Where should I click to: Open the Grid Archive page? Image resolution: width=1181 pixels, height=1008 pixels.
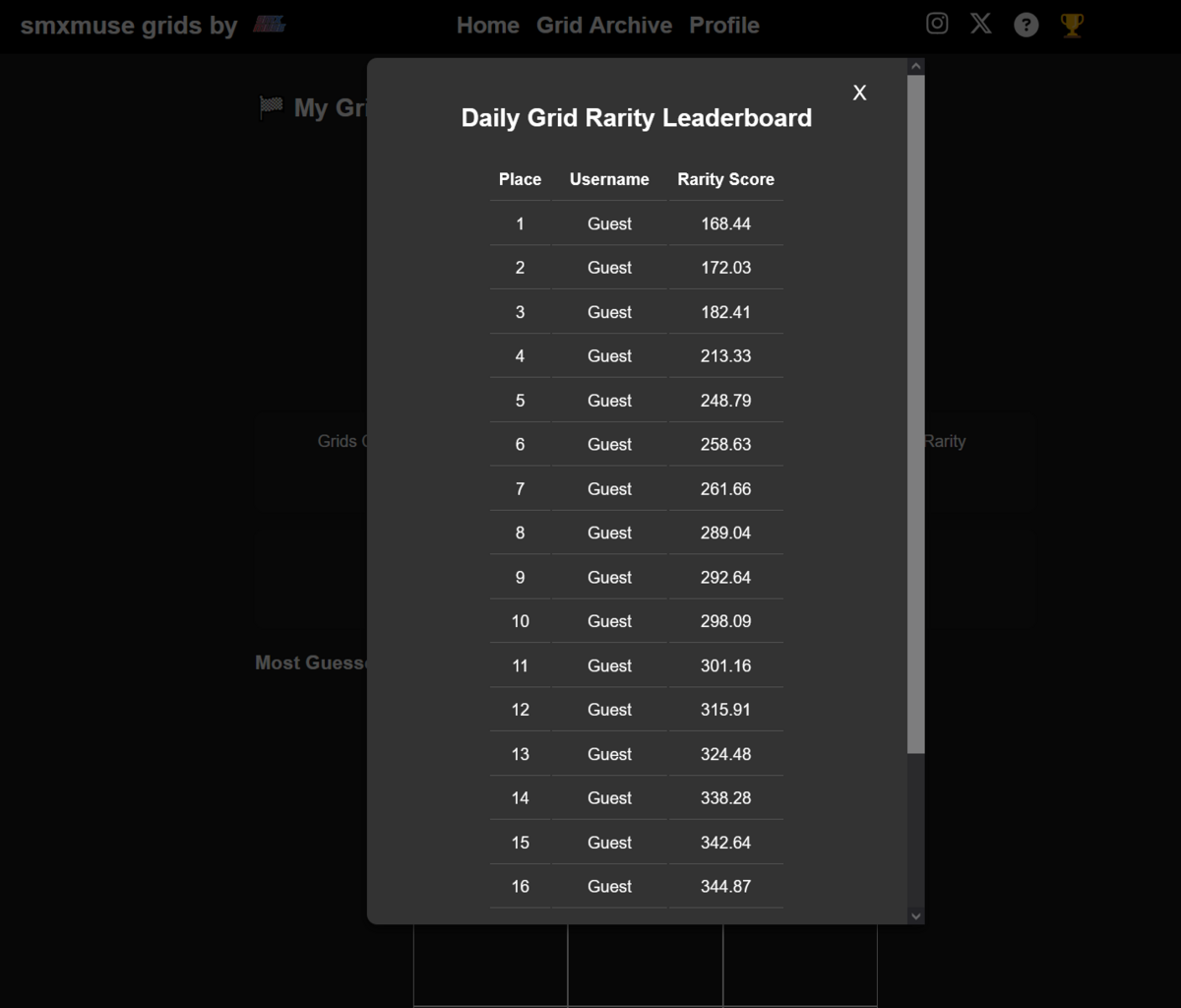tap(603, 26)
